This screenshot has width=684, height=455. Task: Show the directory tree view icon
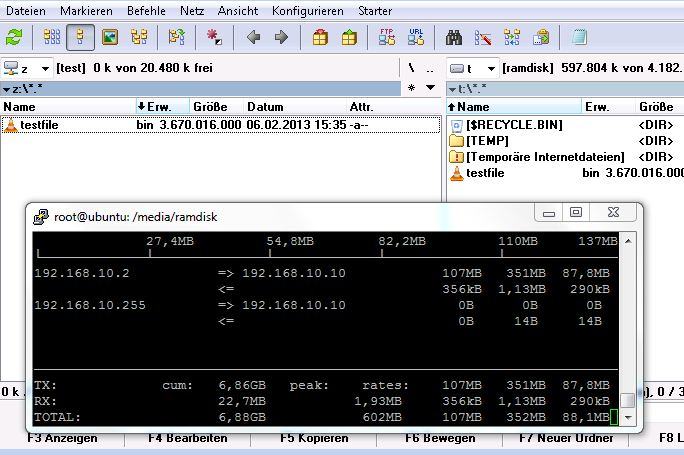pyautogui.click(x=139, y=37)
